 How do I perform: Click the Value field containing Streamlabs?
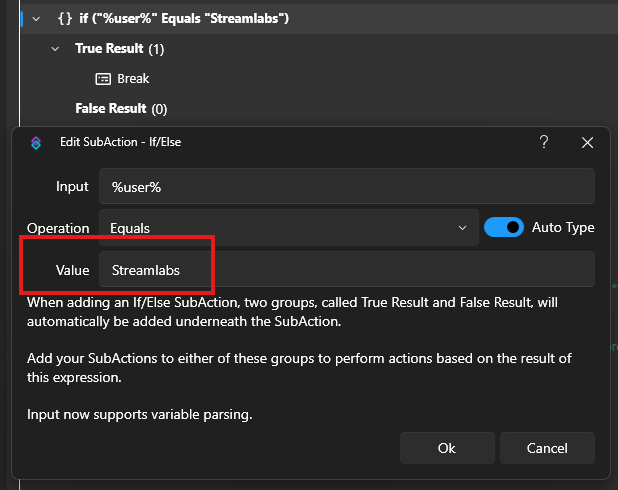[x=346, y=270]
